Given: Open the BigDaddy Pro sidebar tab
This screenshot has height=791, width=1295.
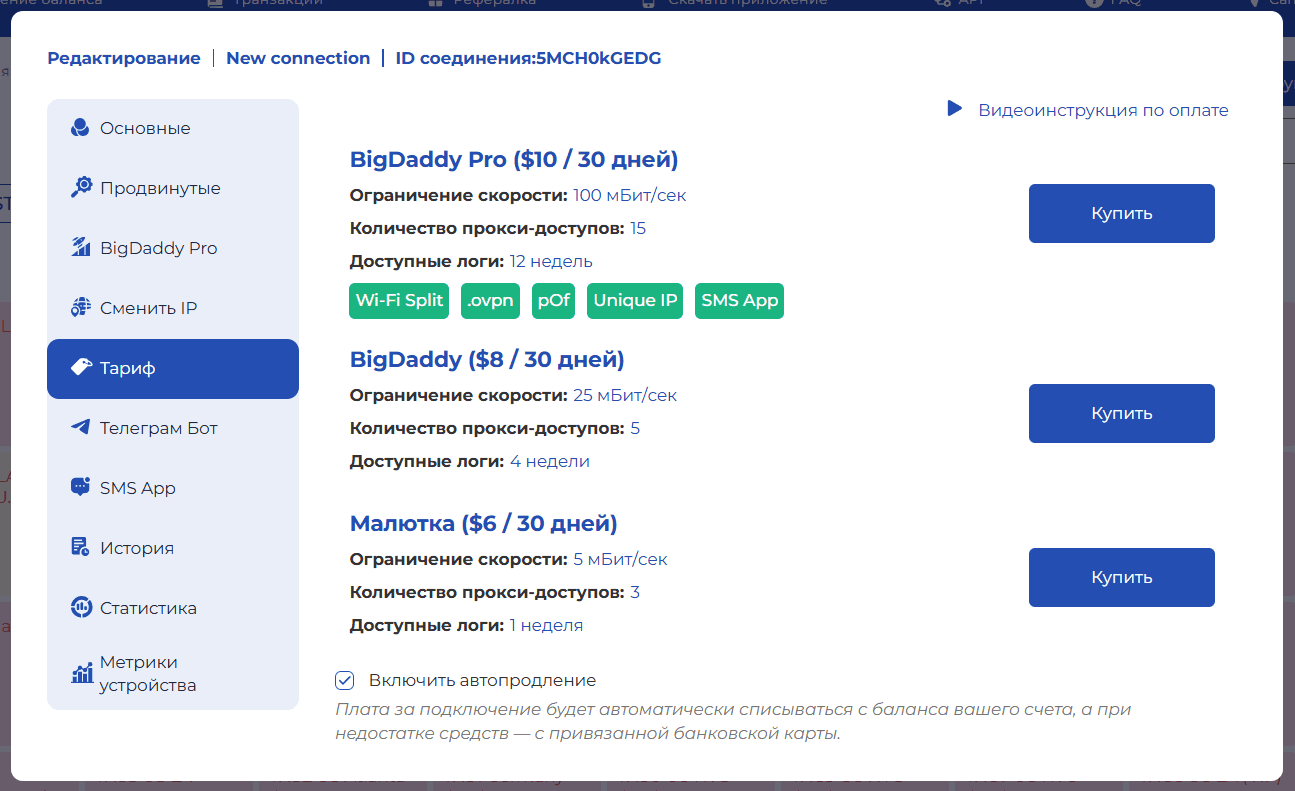Looking at the screenshot, I should point(173,248).
